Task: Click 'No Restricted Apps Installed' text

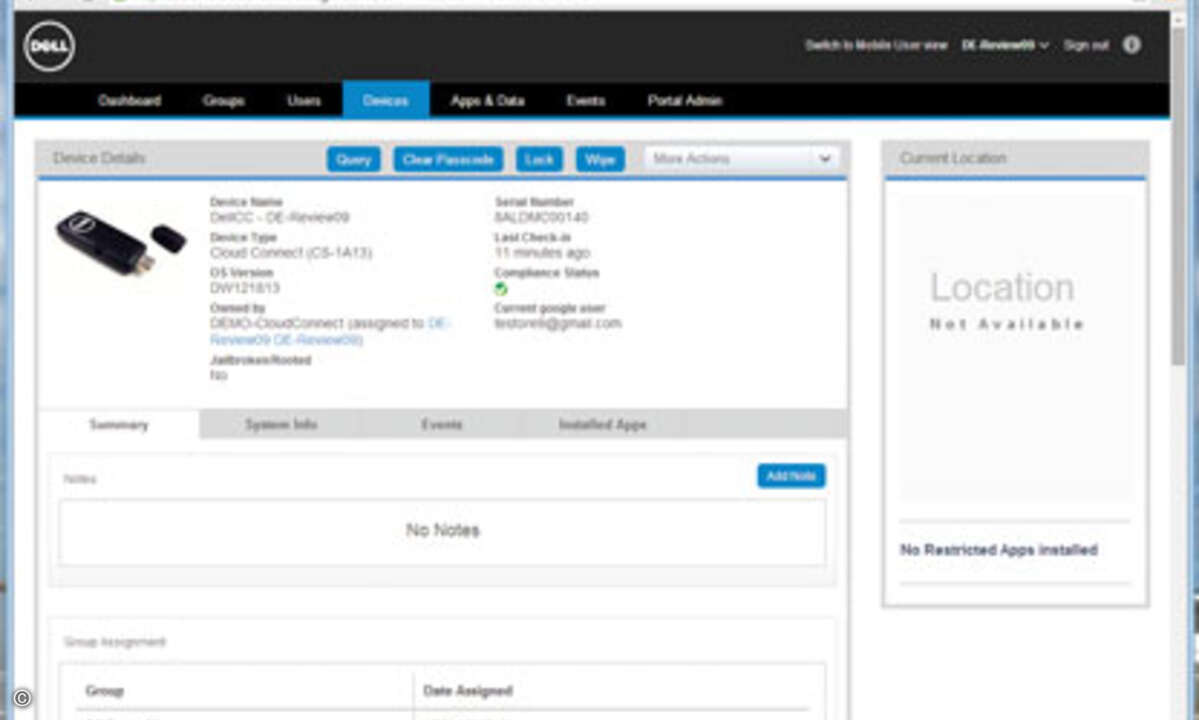Action: tap(999, 550)
